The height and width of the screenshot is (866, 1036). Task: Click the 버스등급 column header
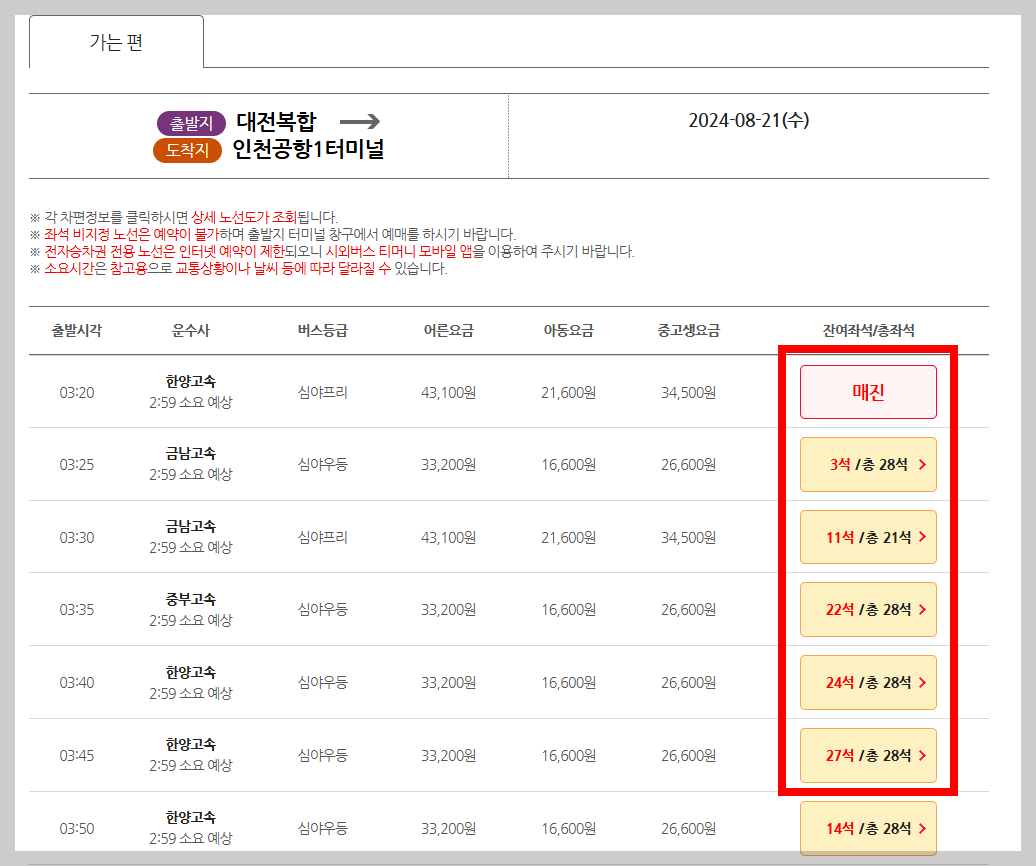point(322,330)
